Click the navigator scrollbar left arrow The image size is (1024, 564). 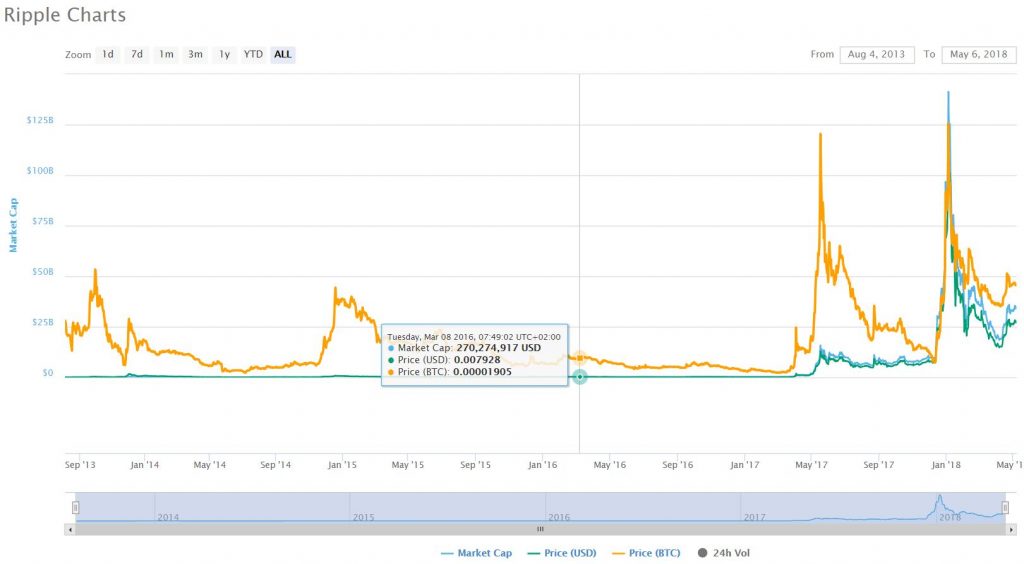tap(70, 529)
